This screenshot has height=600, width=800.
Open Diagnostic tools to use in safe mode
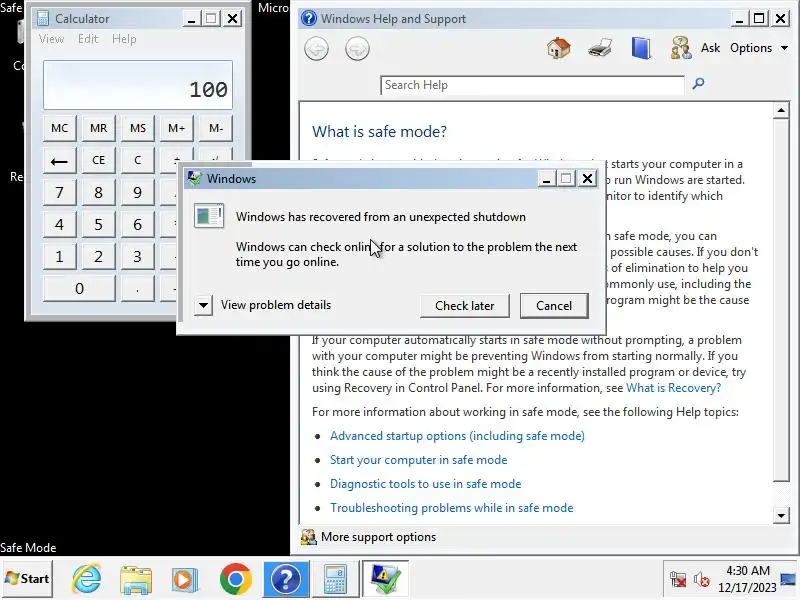tap(426, 484)
